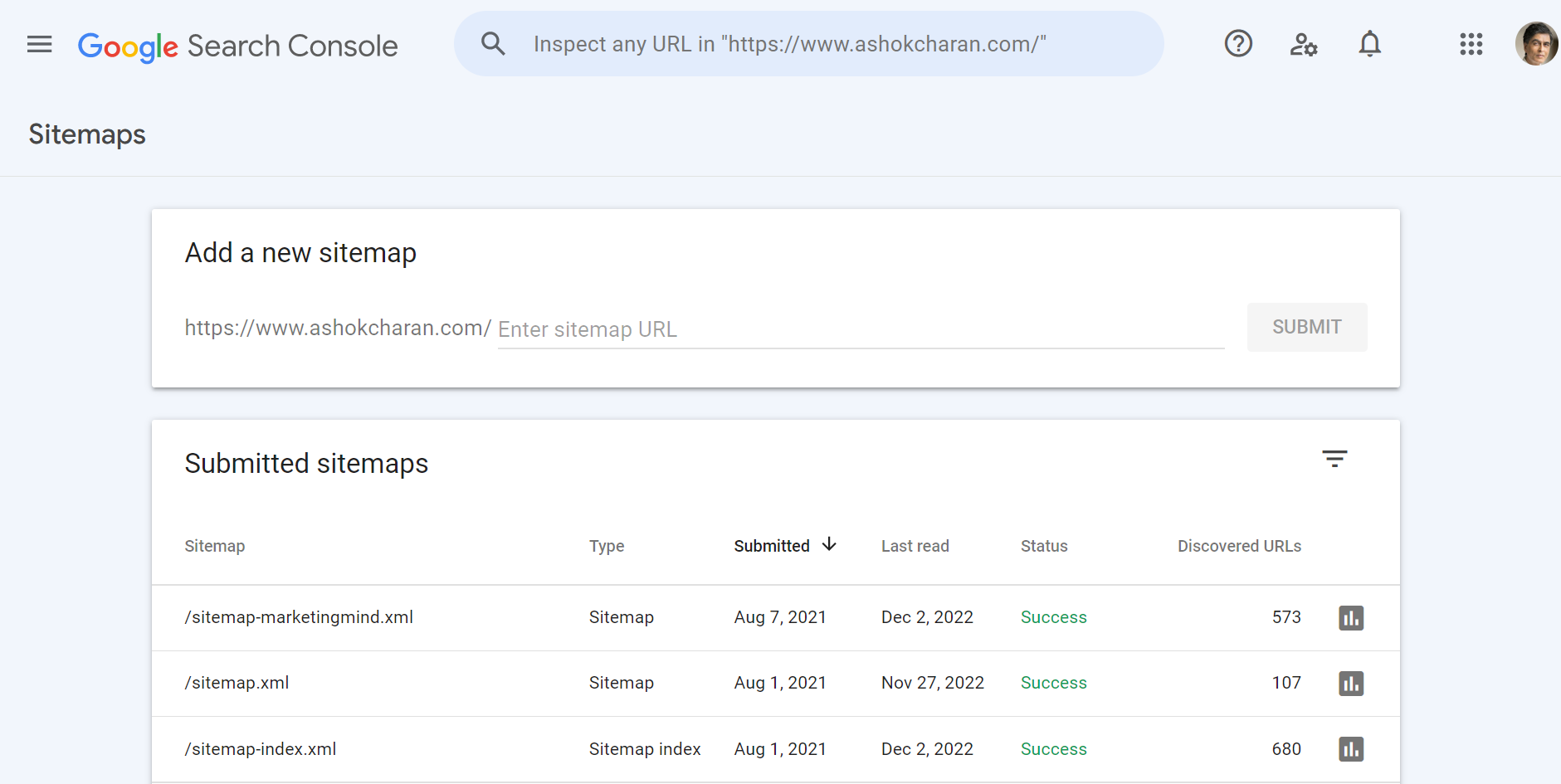Sort by the Status column header

pos(1044,546)
